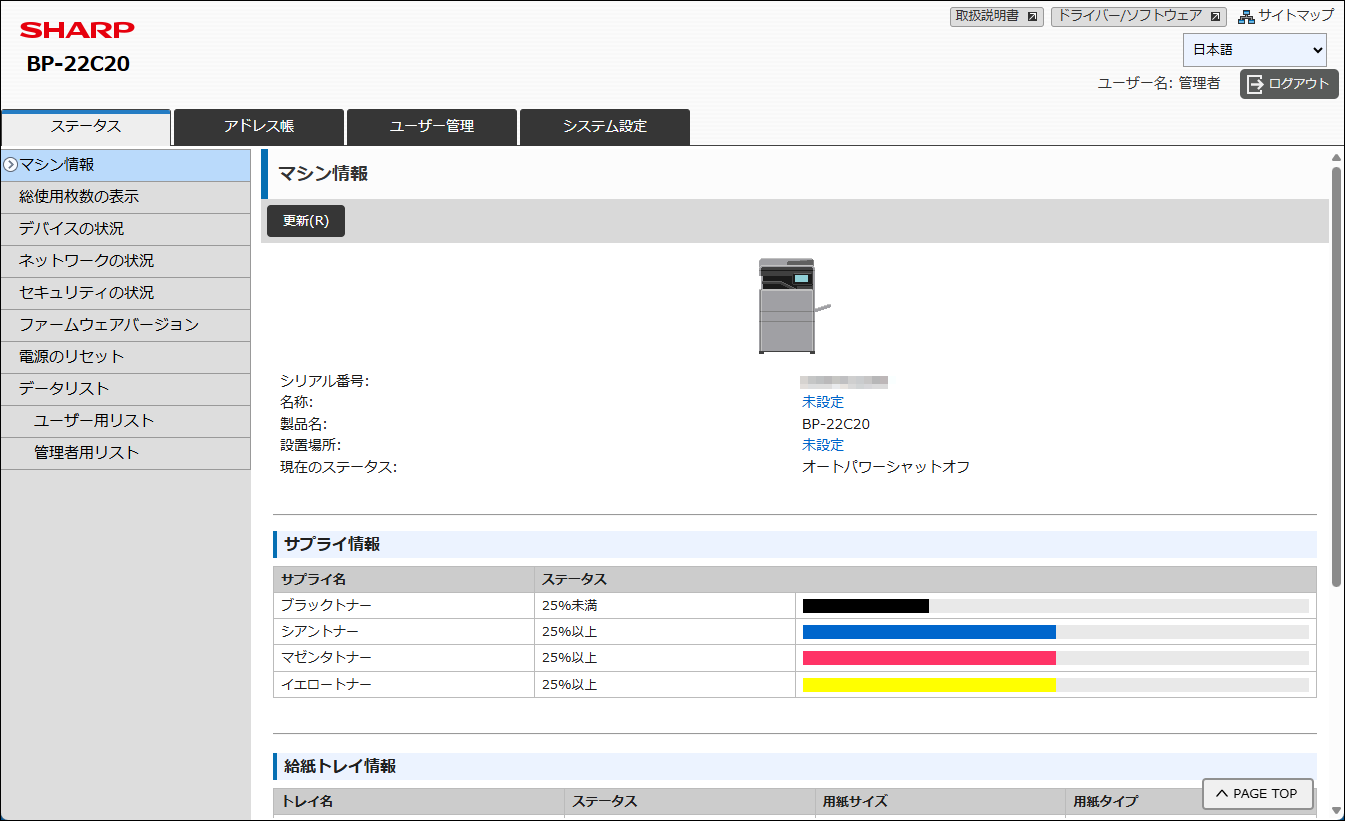Viewport: 1345px width, 821px height.
Task: Click the logout arrow icon
Action: click(1255, 84)
